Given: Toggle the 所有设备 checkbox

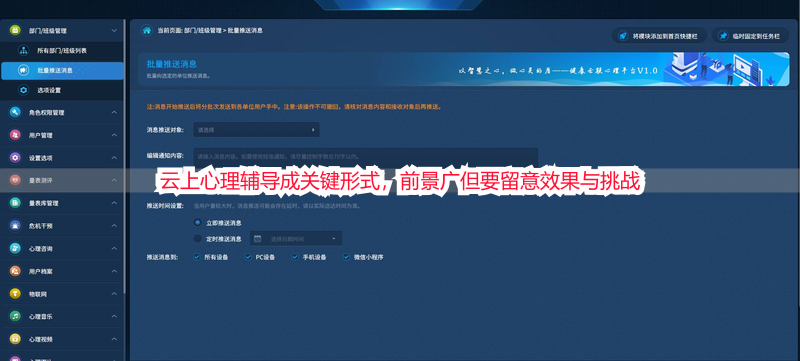Looking at the screenshot, I should coord(196,257).
